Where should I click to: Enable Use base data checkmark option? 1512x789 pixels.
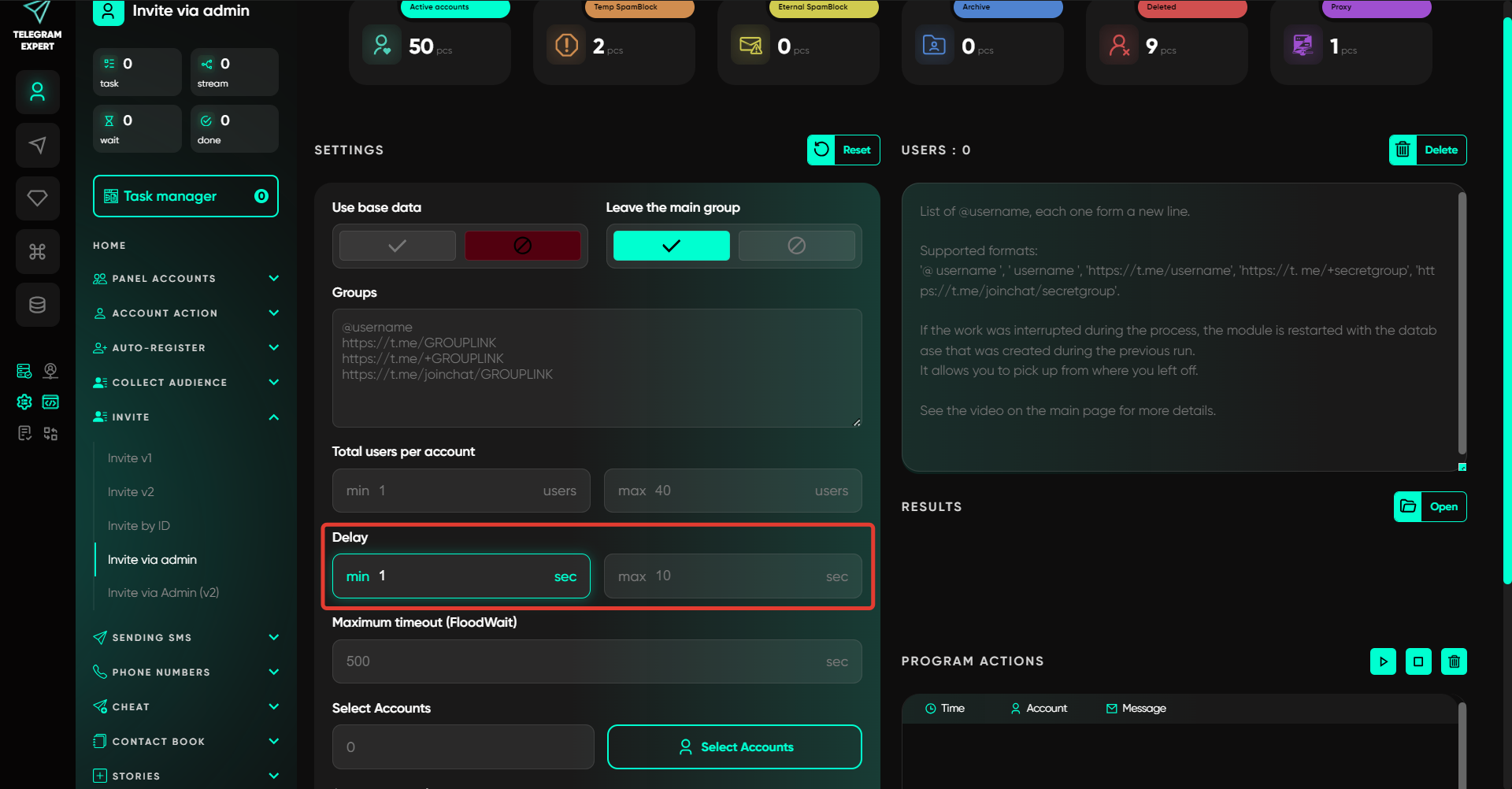click(x=398, y=246)
